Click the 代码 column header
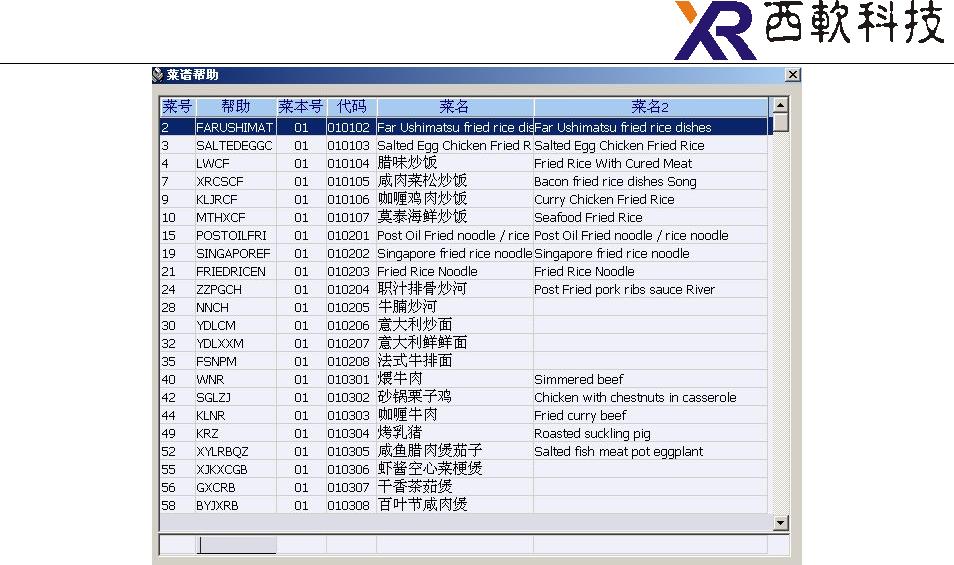 click(x=351, y=106)
